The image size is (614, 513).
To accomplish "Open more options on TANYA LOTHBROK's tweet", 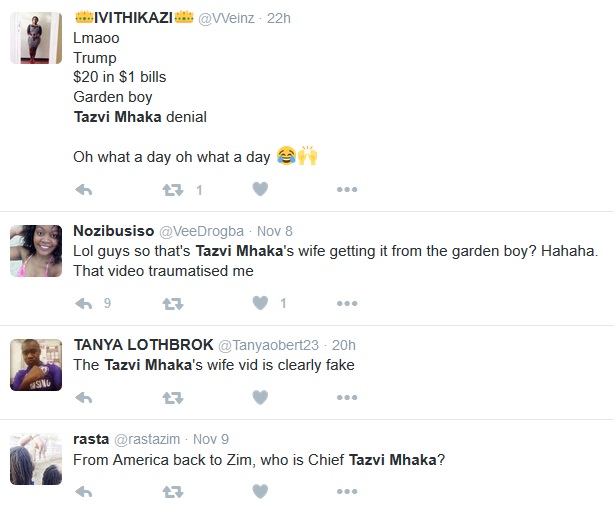I will click(347, 397).
